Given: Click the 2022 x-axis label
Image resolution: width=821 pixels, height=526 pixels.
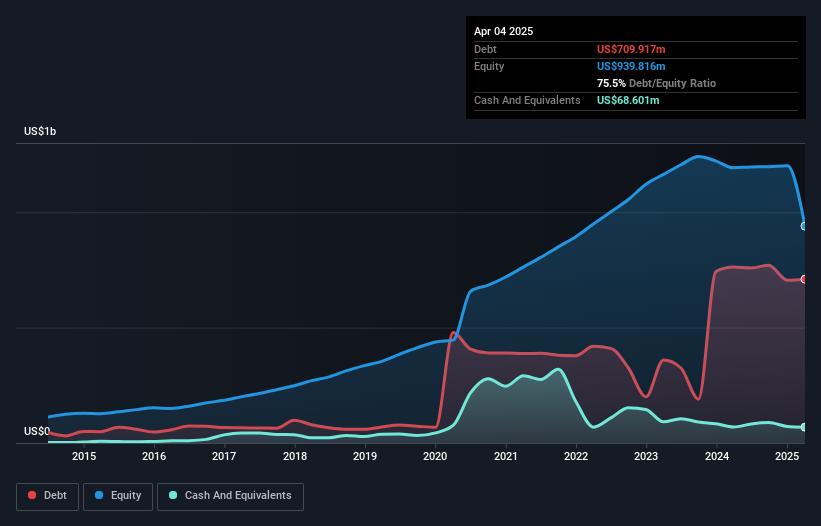Looking at the screenshot, I should (576, 456).
